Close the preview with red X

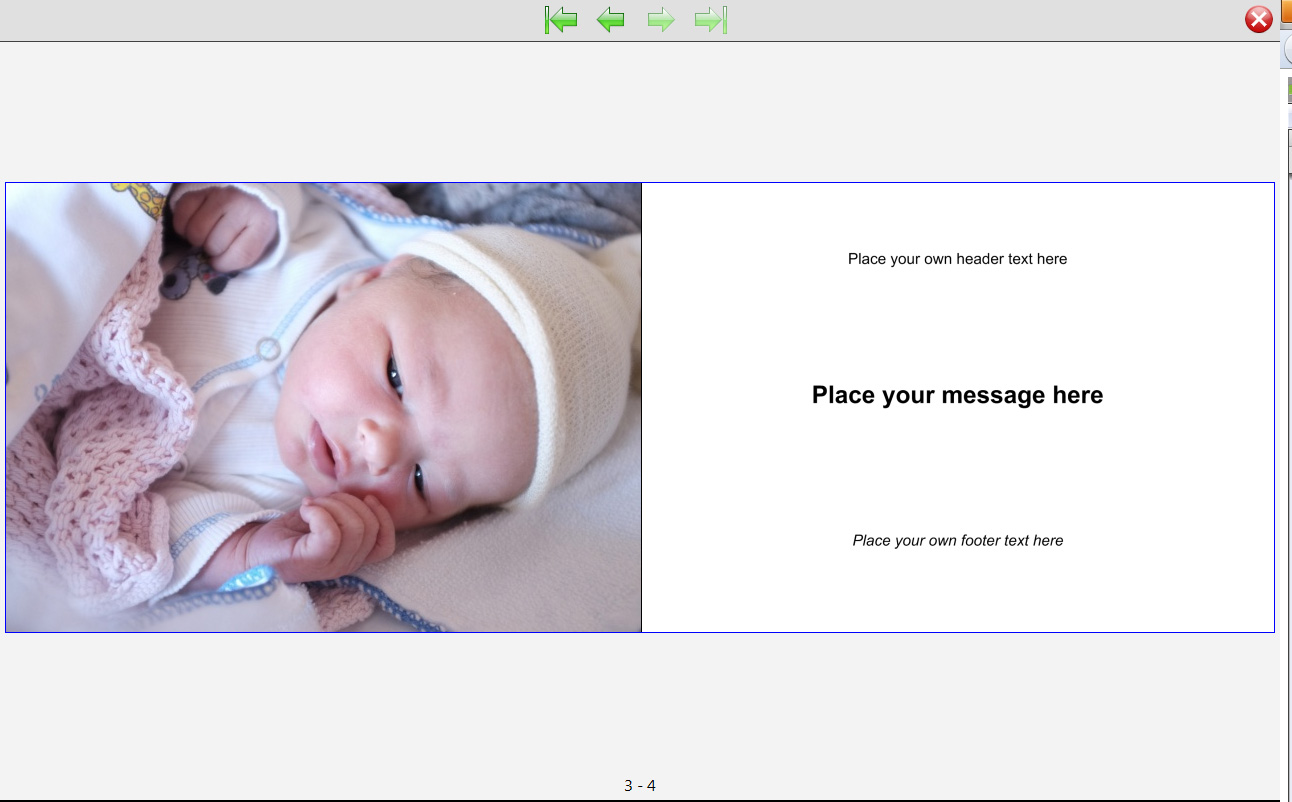click(1259, 19)
